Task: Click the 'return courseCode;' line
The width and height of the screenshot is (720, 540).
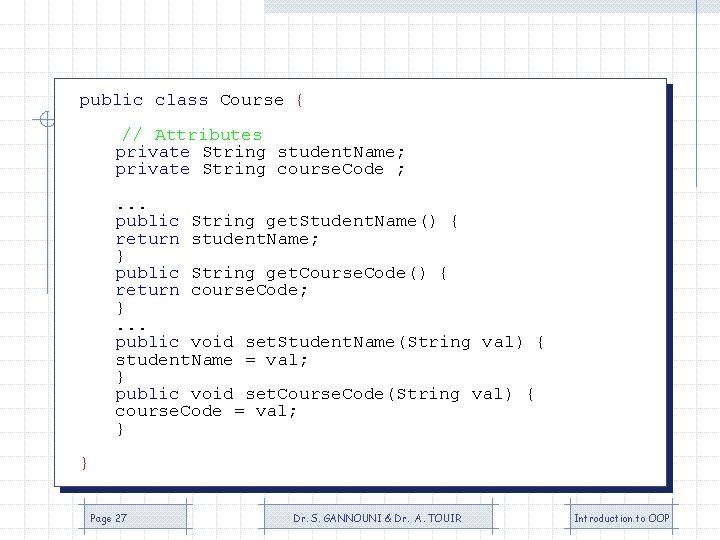Action: 211,291
